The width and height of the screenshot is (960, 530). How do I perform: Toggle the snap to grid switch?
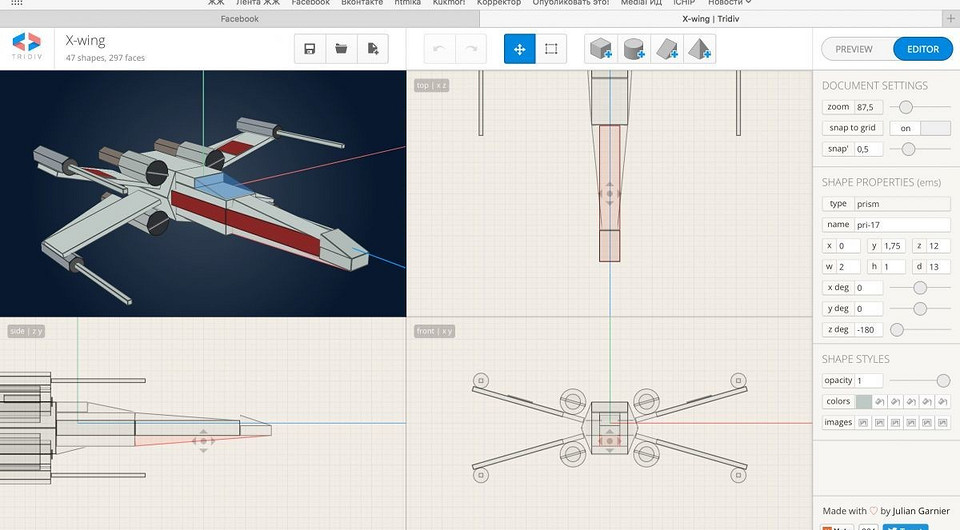[x=920, y=128]
